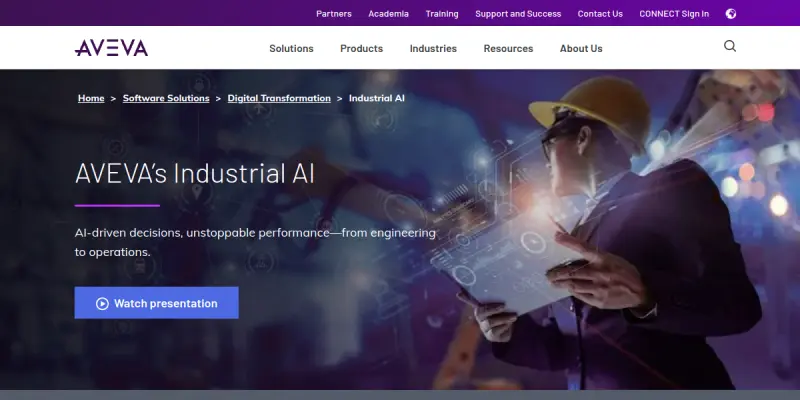800x400 pixels.
Task: Click the AI-driven decisions tagline text
Action: tap(255, 243)
